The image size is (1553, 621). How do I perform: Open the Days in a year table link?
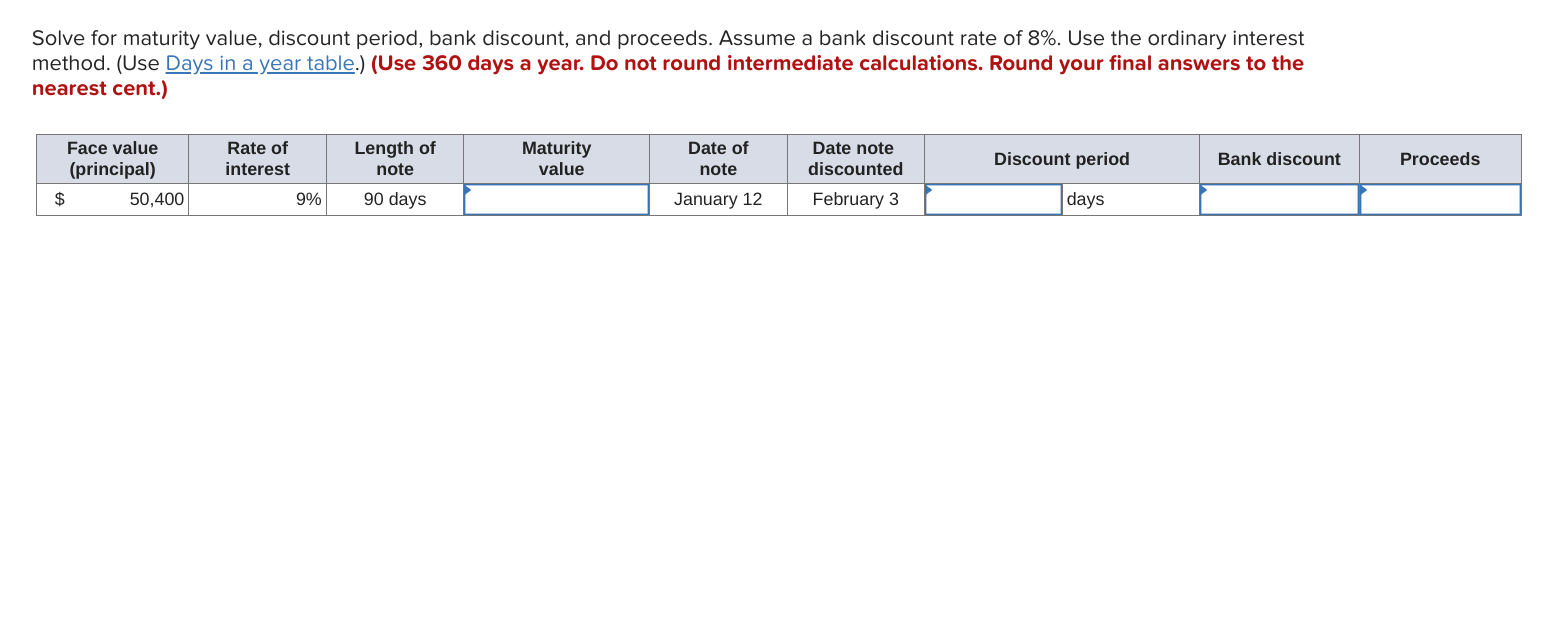(x=259, y=63)
